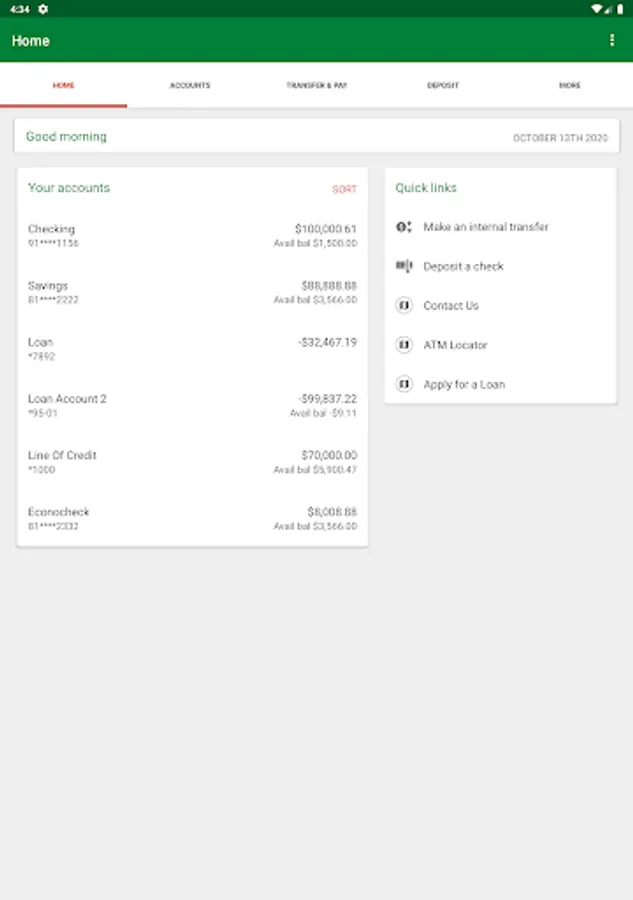Open the three-dot overflow menu
This screenshot has width=633, height=900.
pos(612,40)
